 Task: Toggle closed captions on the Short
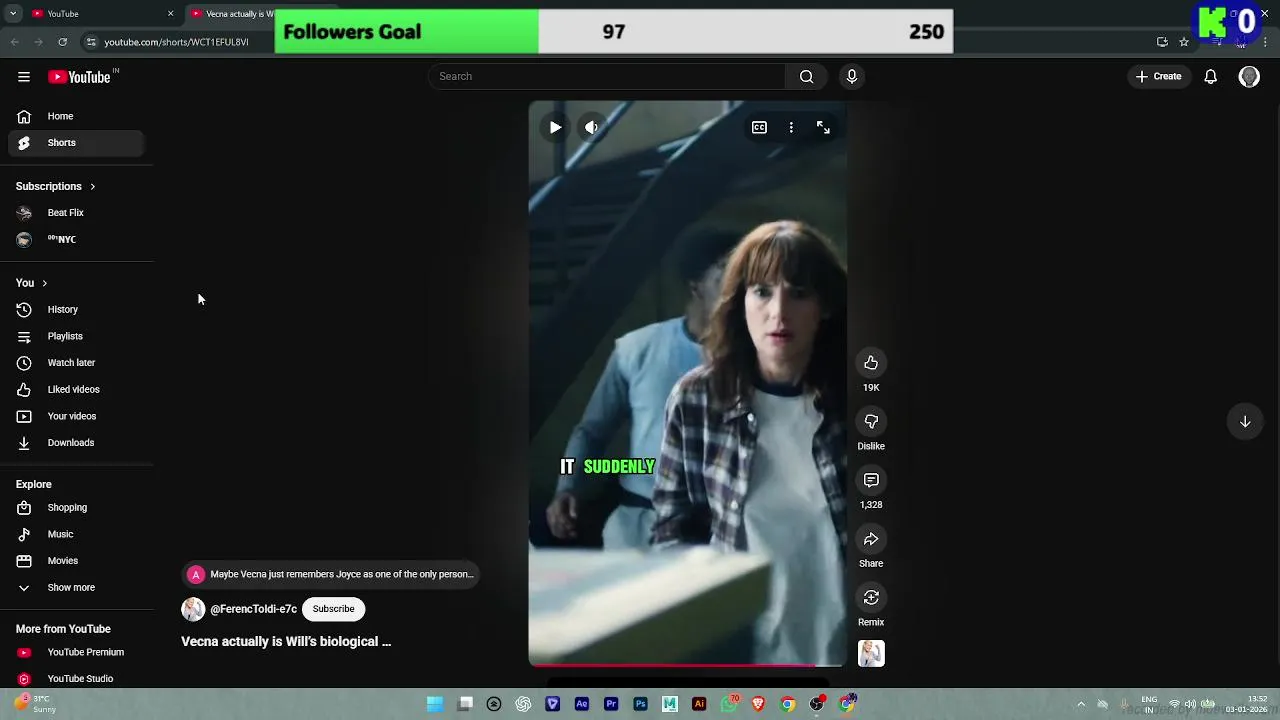[759, 127]
